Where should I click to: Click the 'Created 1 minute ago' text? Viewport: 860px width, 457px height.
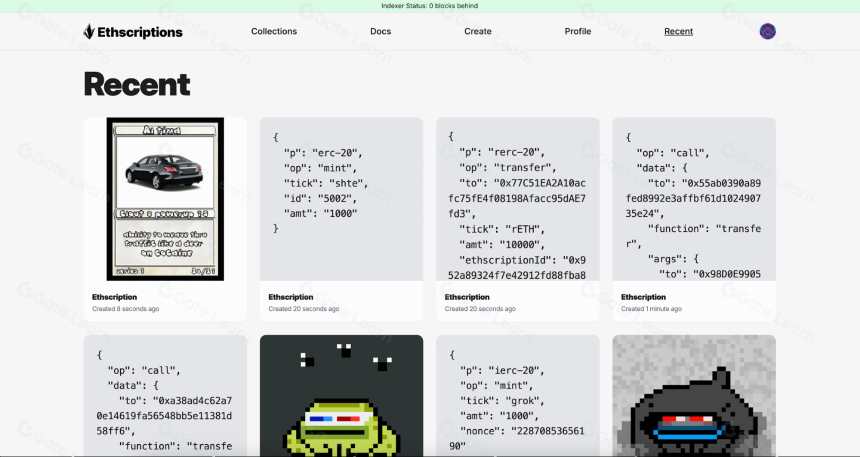[x=652, y=309]
